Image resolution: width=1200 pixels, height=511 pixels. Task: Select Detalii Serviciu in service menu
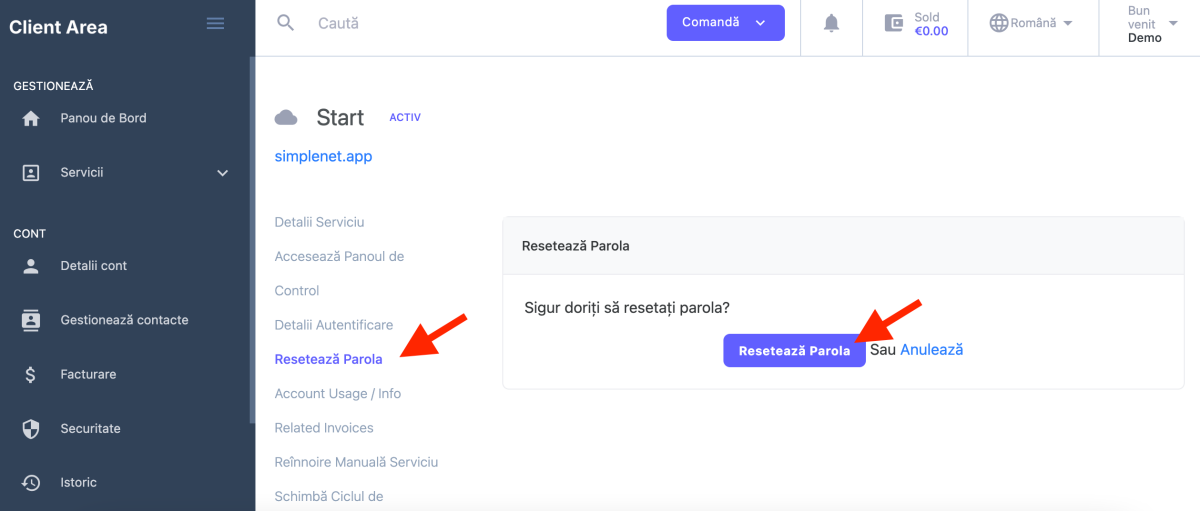[319, 222]
